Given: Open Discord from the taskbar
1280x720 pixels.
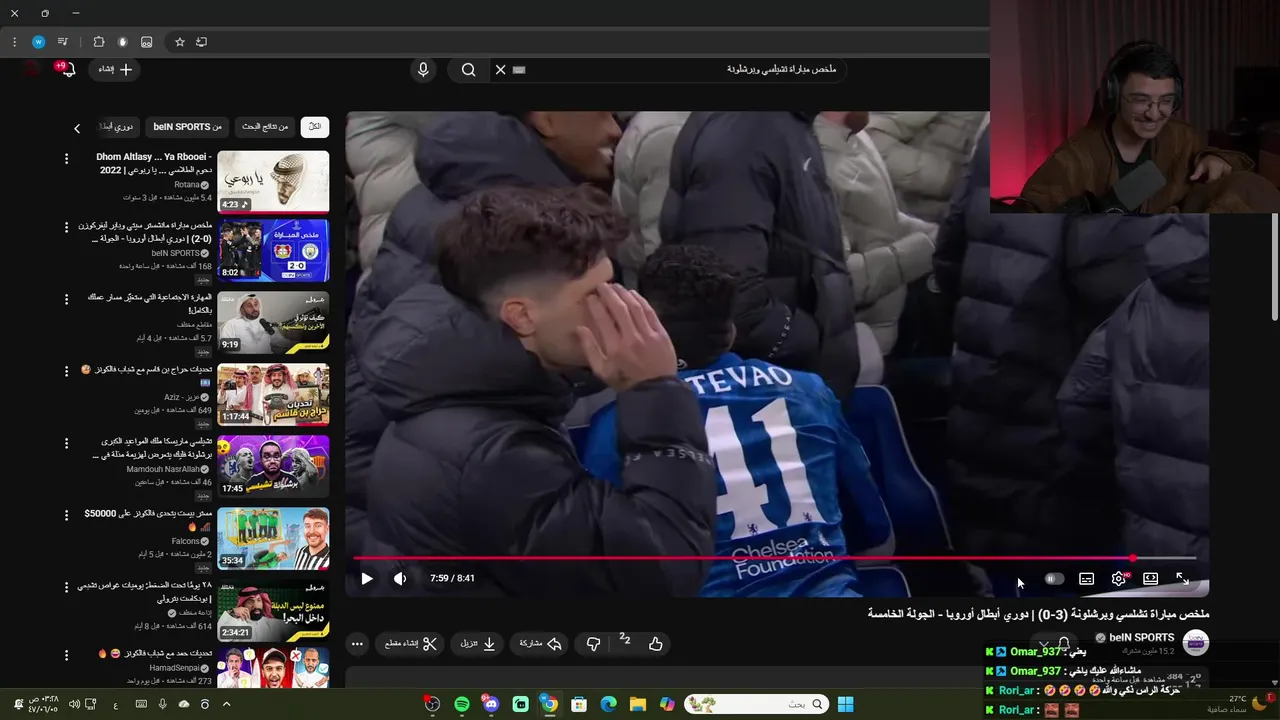Looking at the screenshot, I should click(491, 704).
